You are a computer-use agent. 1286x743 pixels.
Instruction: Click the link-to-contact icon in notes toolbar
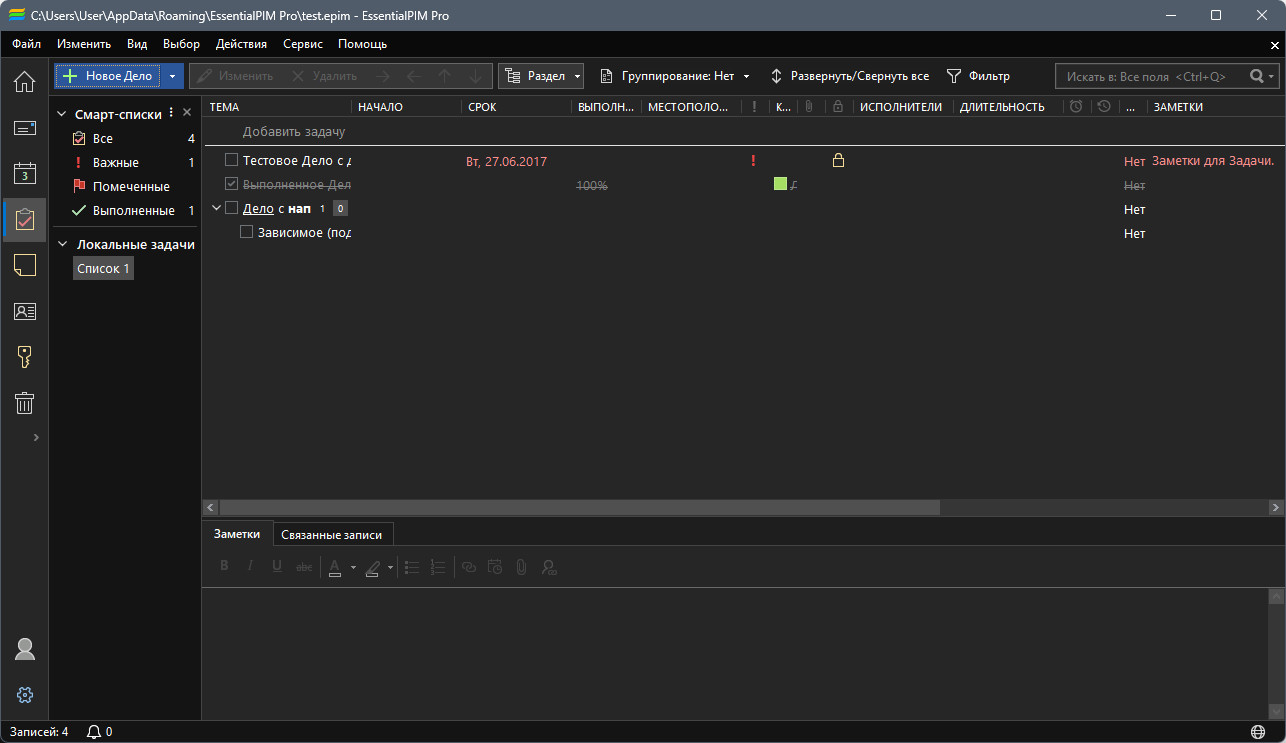click(548, 567)
